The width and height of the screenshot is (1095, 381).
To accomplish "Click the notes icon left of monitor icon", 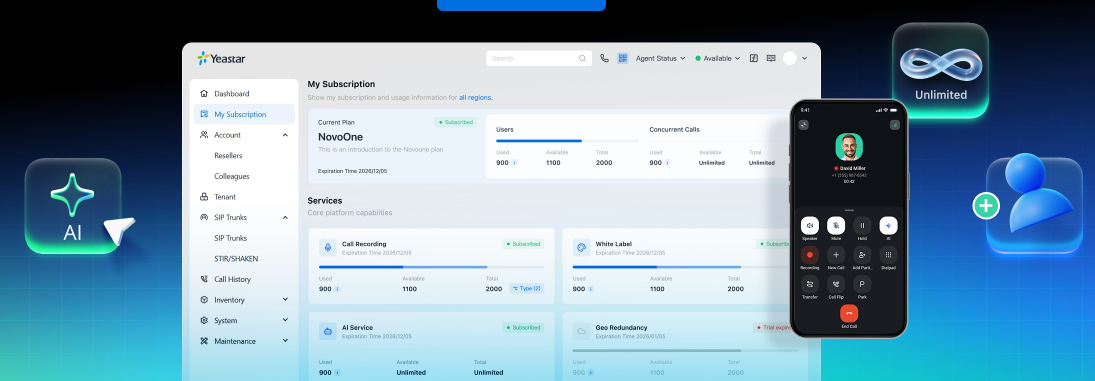I will [754, 59].
